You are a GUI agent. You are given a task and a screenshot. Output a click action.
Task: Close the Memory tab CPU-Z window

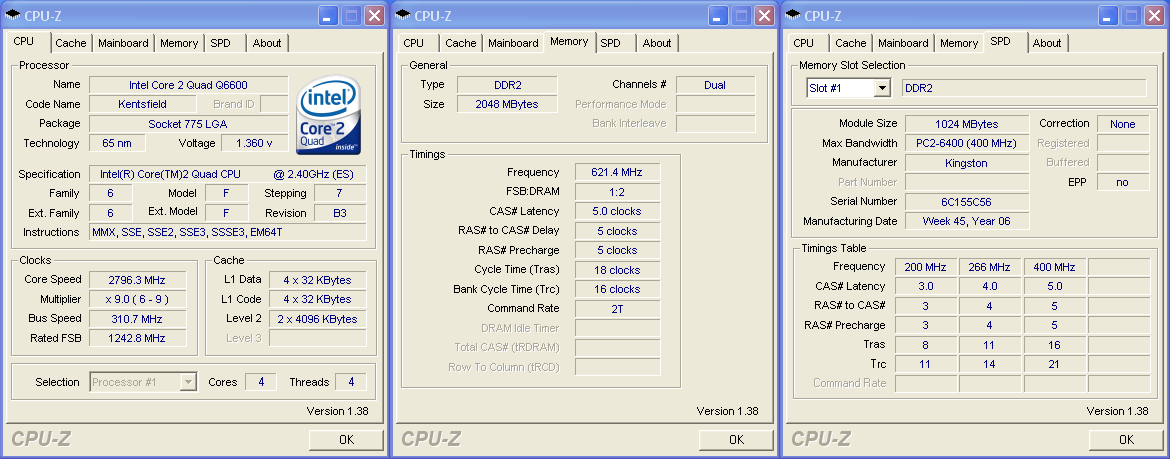pos(764,15)
